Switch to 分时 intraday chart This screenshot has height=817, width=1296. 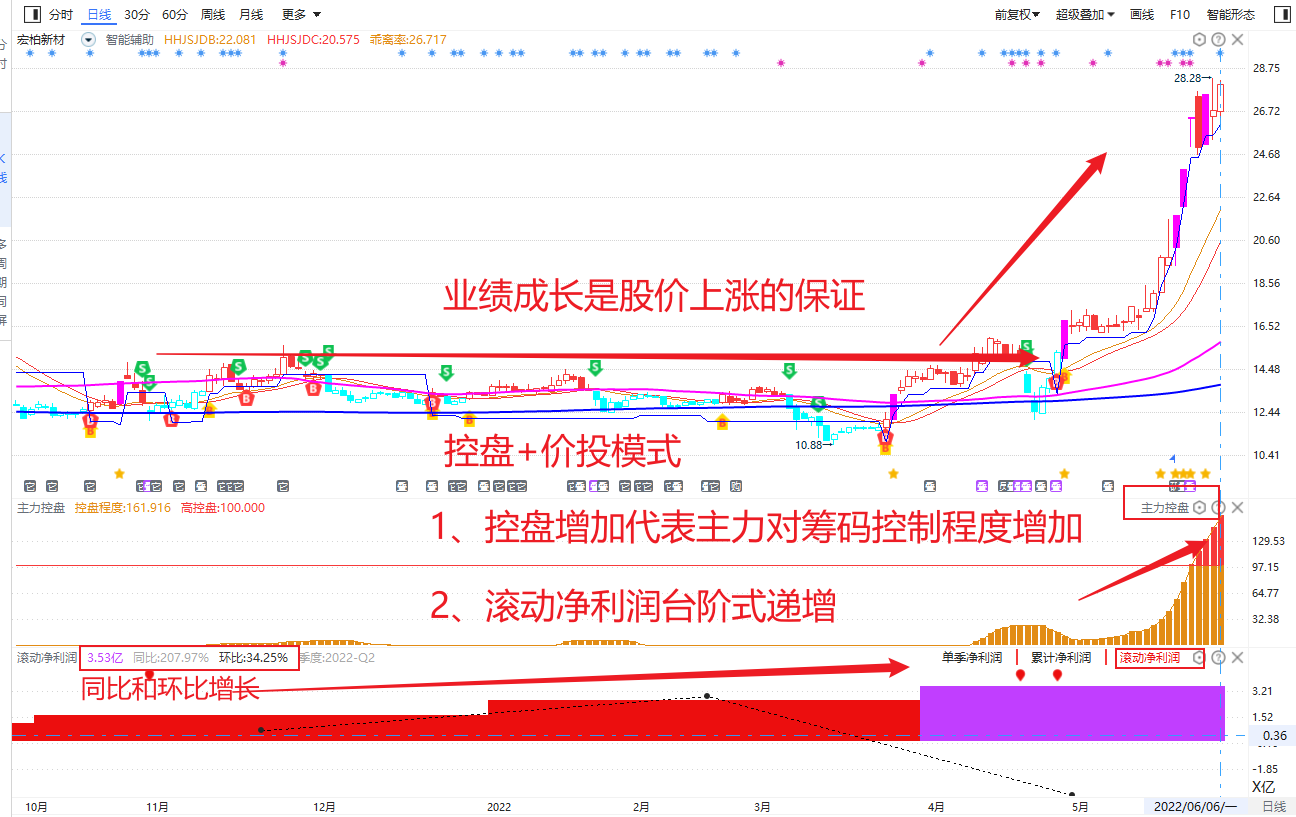coord(61,15)
